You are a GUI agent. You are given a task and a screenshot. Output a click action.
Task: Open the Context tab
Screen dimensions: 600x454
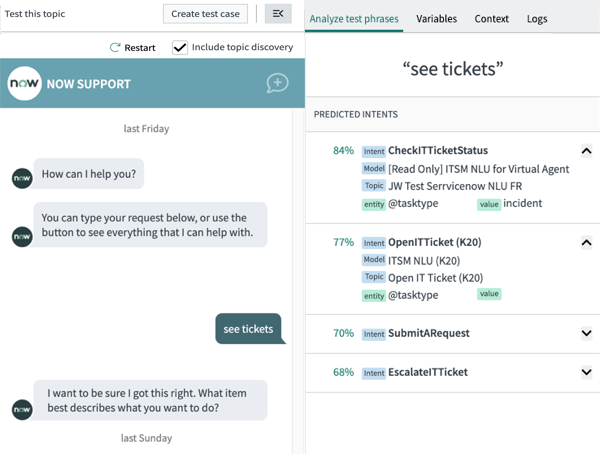(x=491, y=19)
